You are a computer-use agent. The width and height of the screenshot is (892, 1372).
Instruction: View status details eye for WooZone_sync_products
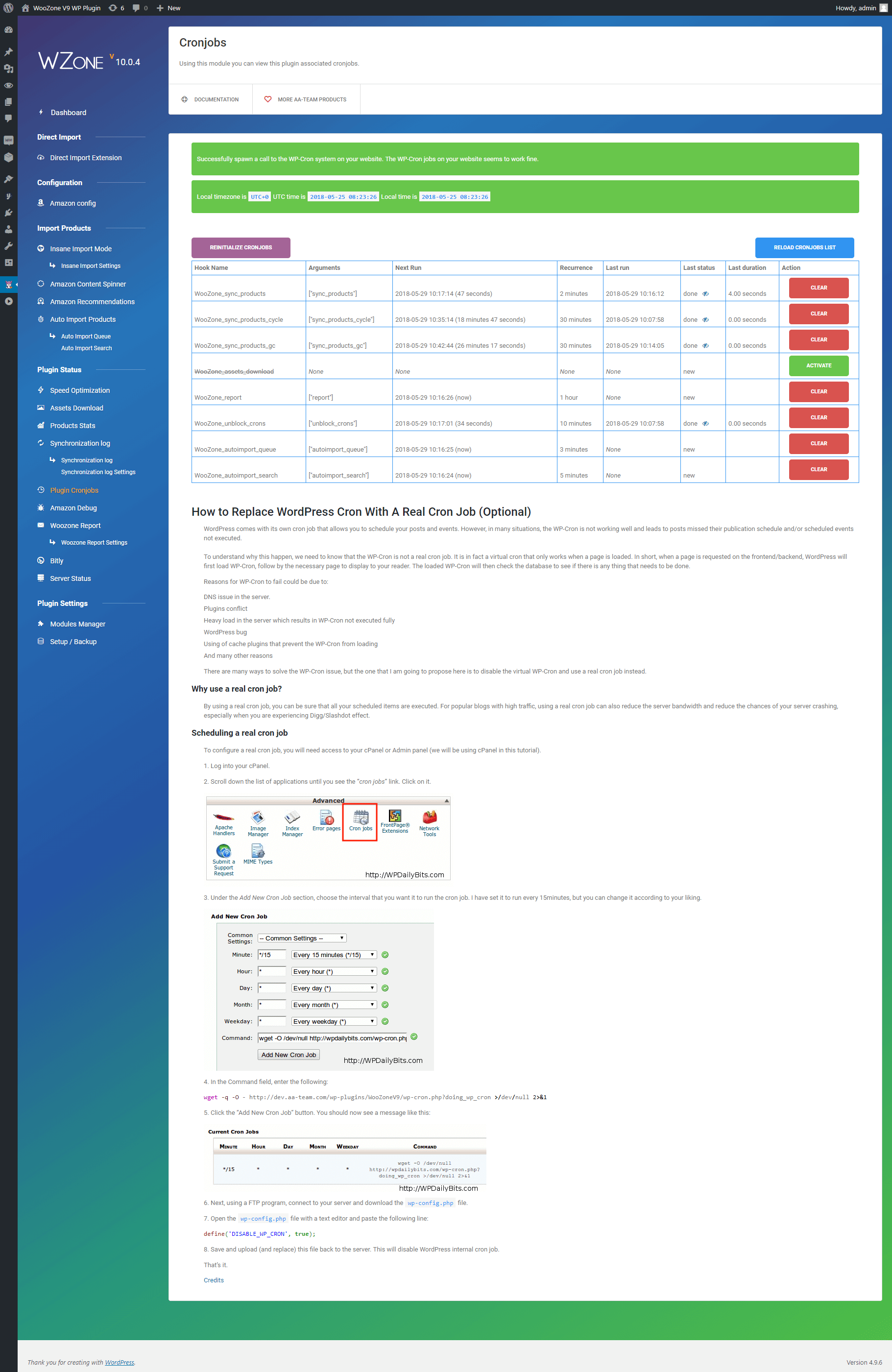[x=705, y=294]
